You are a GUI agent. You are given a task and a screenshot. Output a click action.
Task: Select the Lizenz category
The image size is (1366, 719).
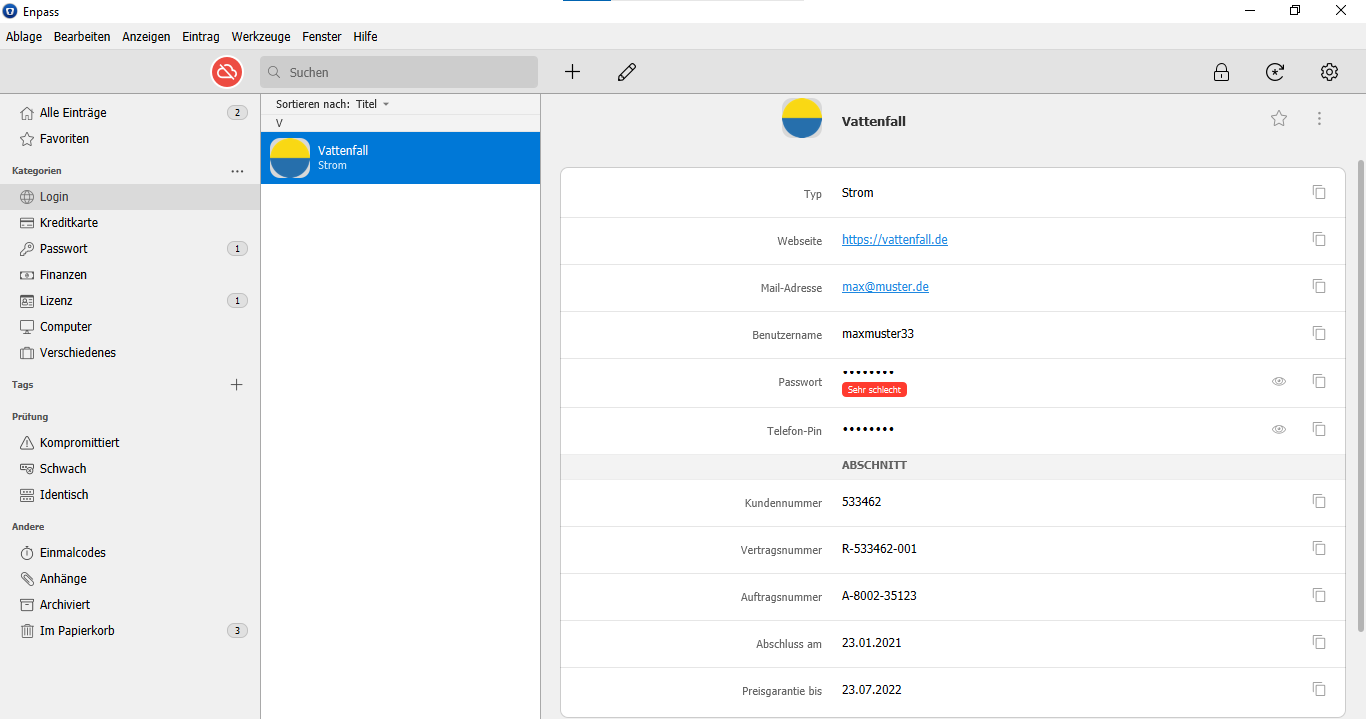pyautogui.click(x=130, y=301)
